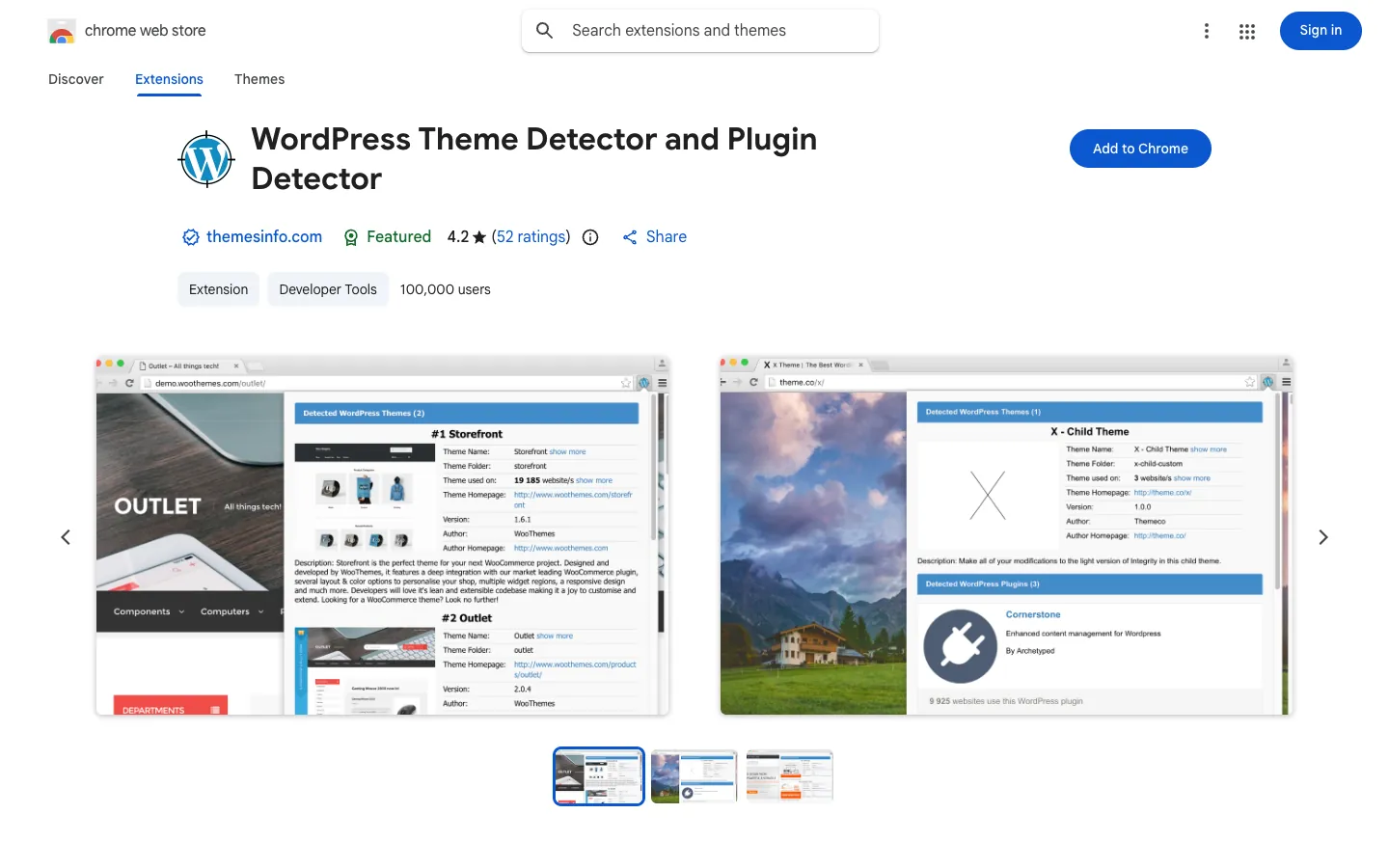Open the three-dot more options menu
The width and height of the screenshot is (1389, 868).
click(1206, 31)
